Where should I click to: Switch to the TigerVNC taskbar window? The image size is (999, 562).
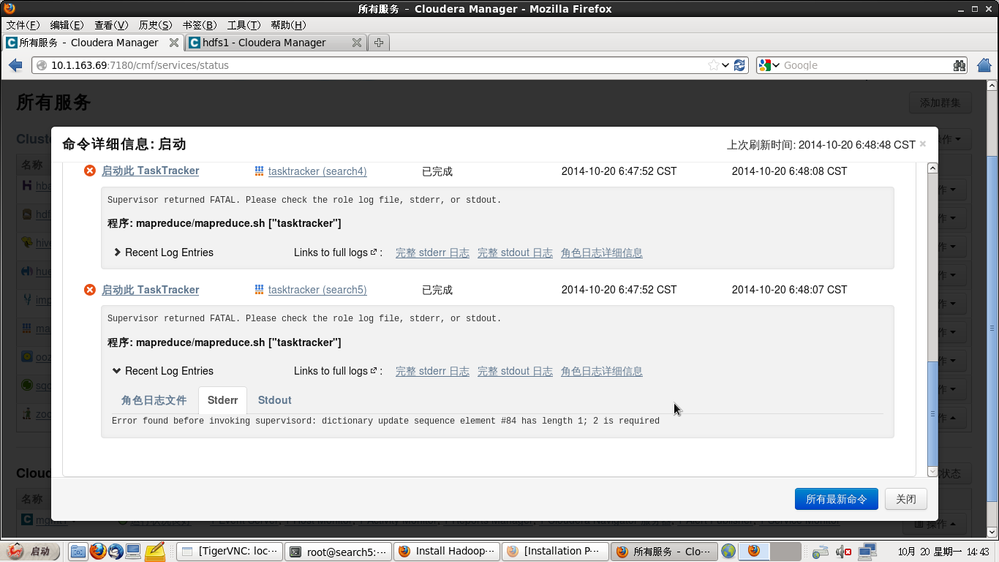[x=229, y=551]
